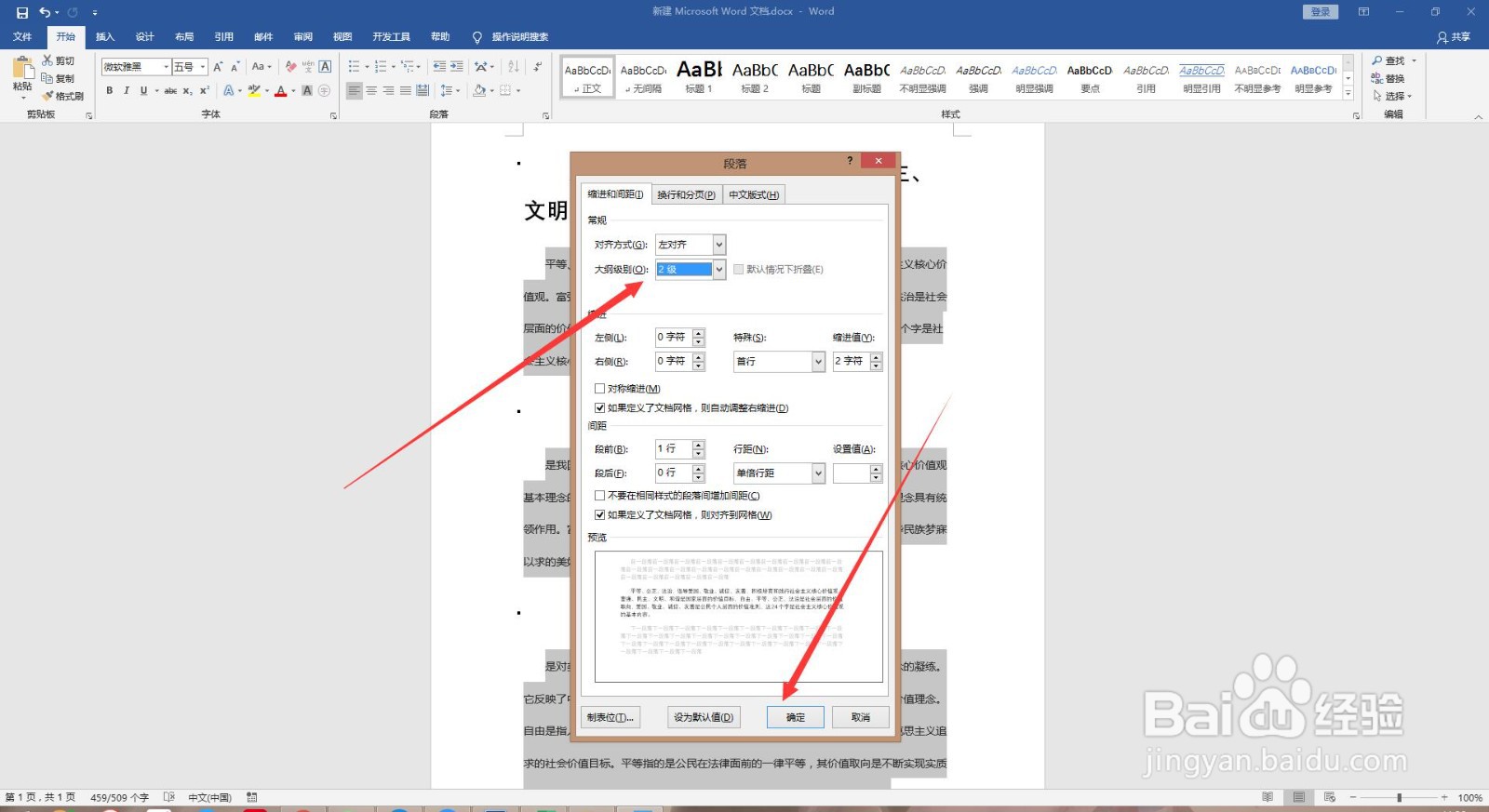Click the Bold formatting icon
The width and height of the screenshot is (1489, 812).
pos(109,91)
